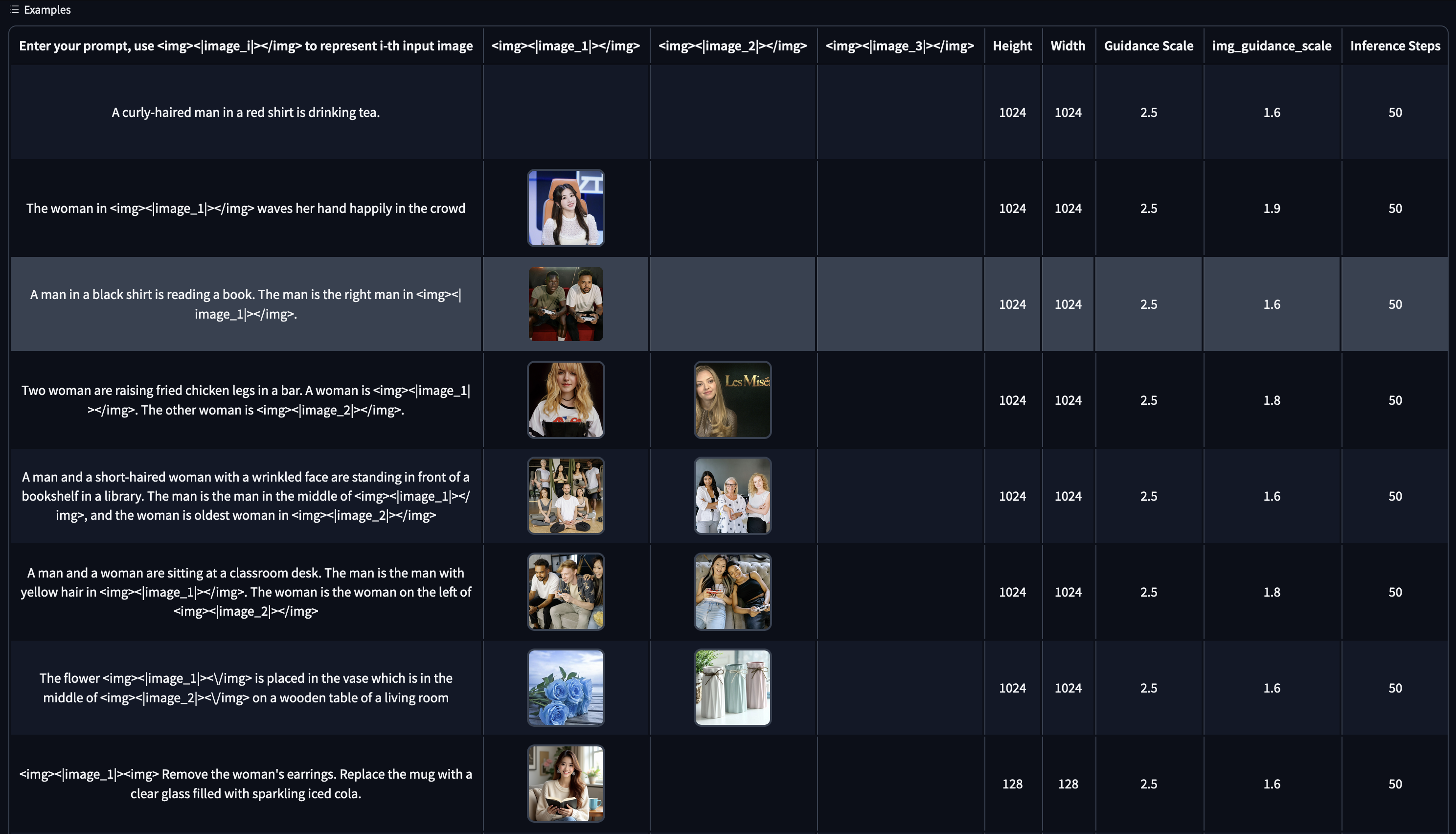Select the library bookshelf prompt example

coord(246,496)
